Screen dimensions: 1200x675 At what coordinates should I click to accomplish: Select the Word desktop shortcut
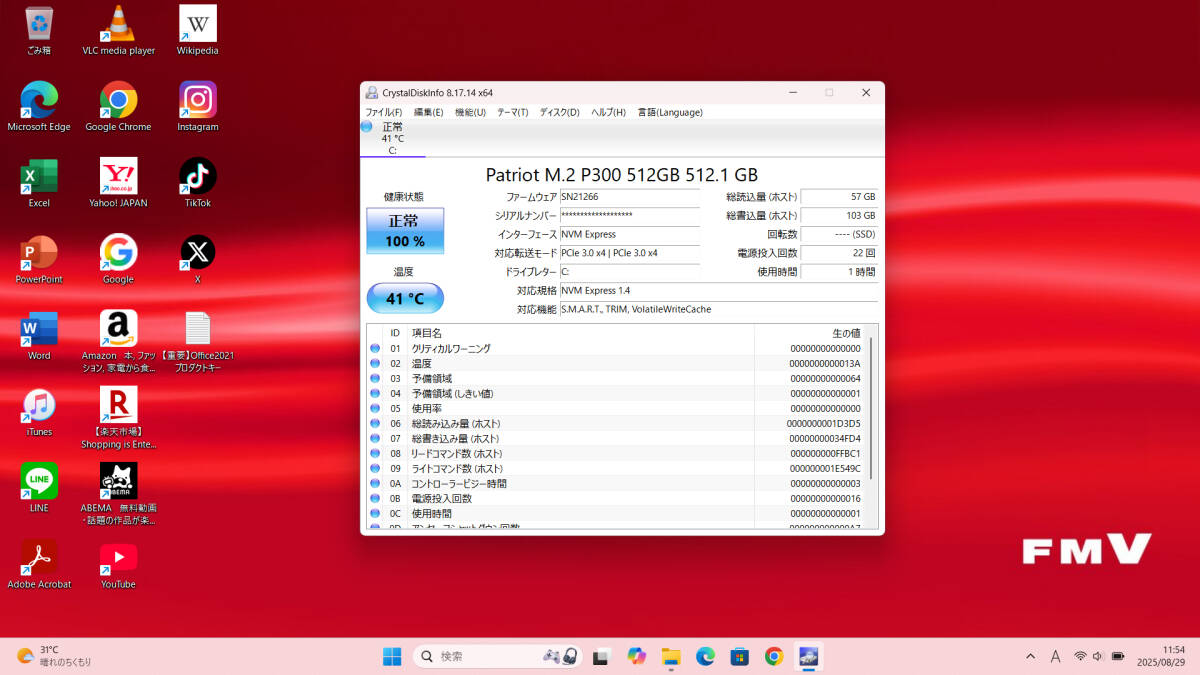39,336
